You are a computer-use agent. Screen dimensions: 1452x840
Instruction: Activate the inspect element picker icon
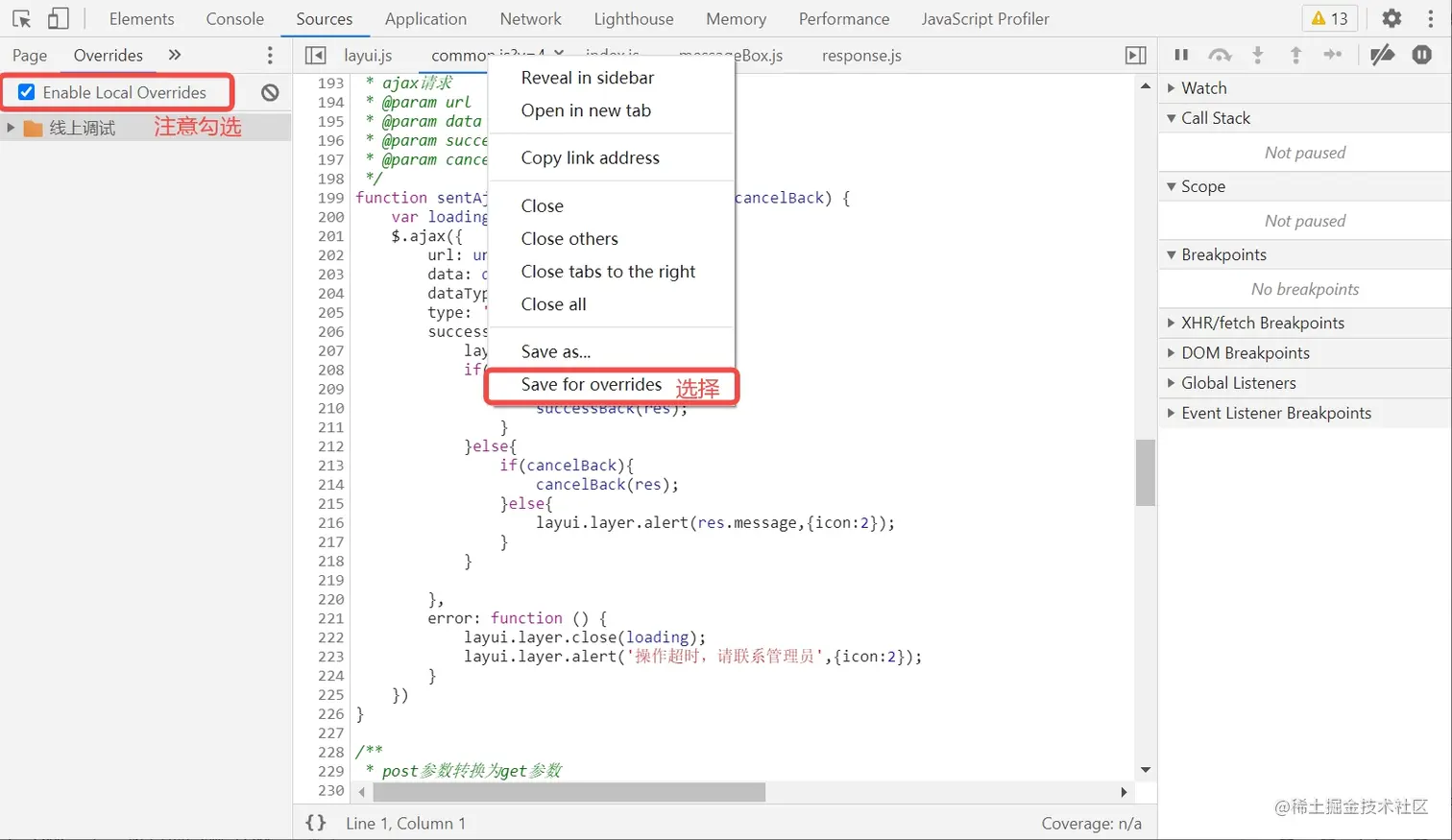(x=21, y=18)
